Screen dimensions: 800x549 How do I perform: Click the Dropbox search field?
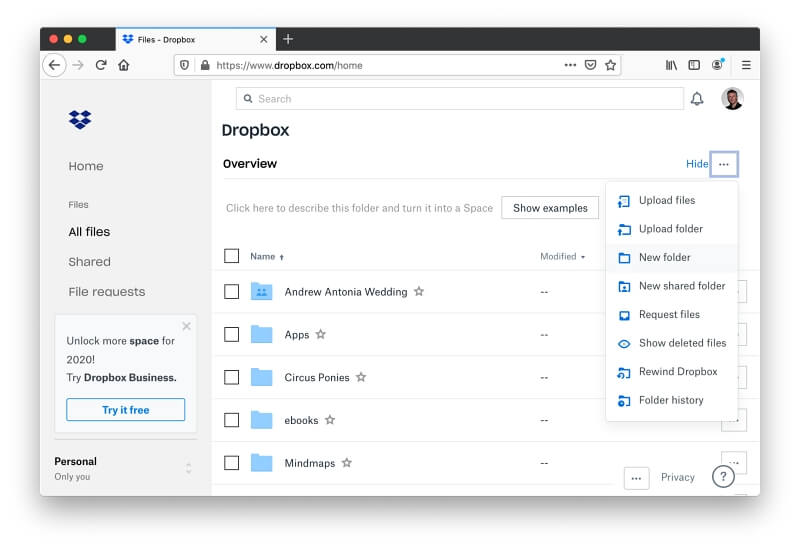coord(459,98)
